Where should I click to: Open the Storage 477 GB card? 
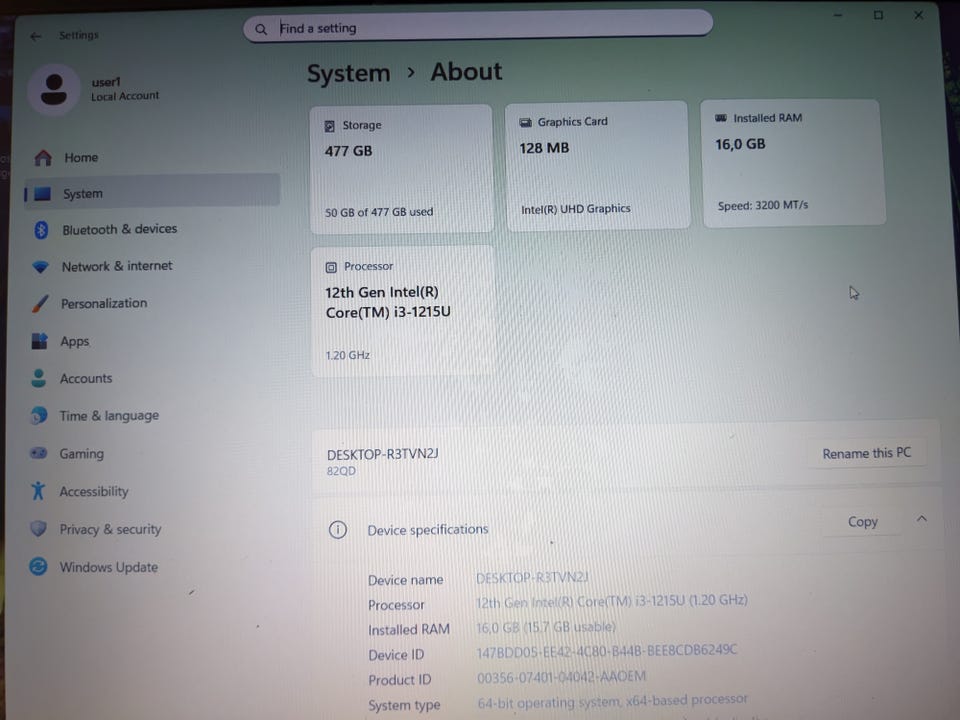pyautogui.click(x=402, y=169)
